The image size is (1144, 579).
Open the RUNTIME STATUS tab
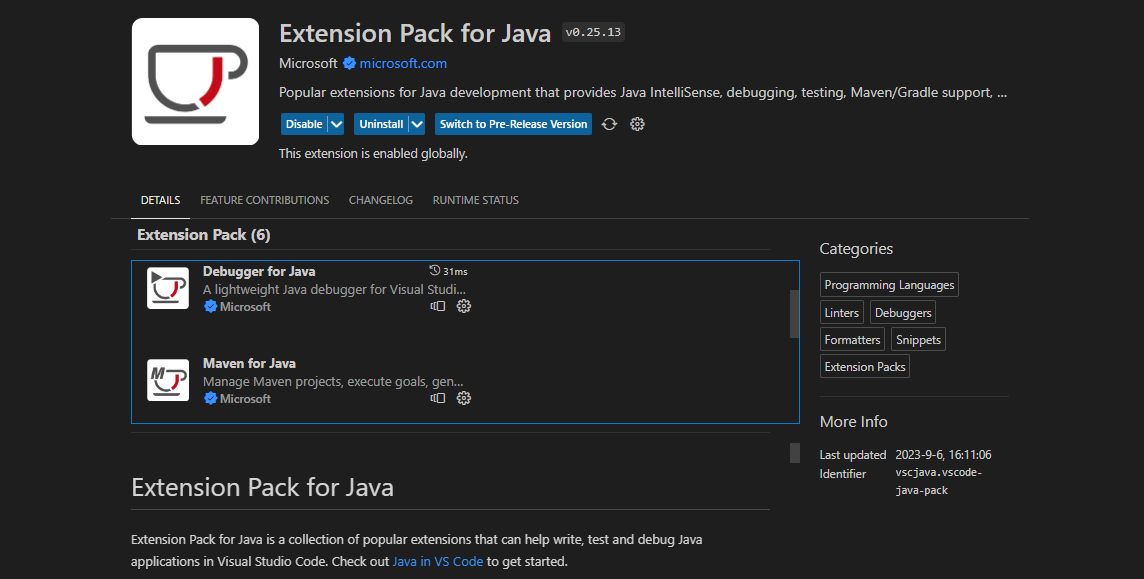[475, 199]
